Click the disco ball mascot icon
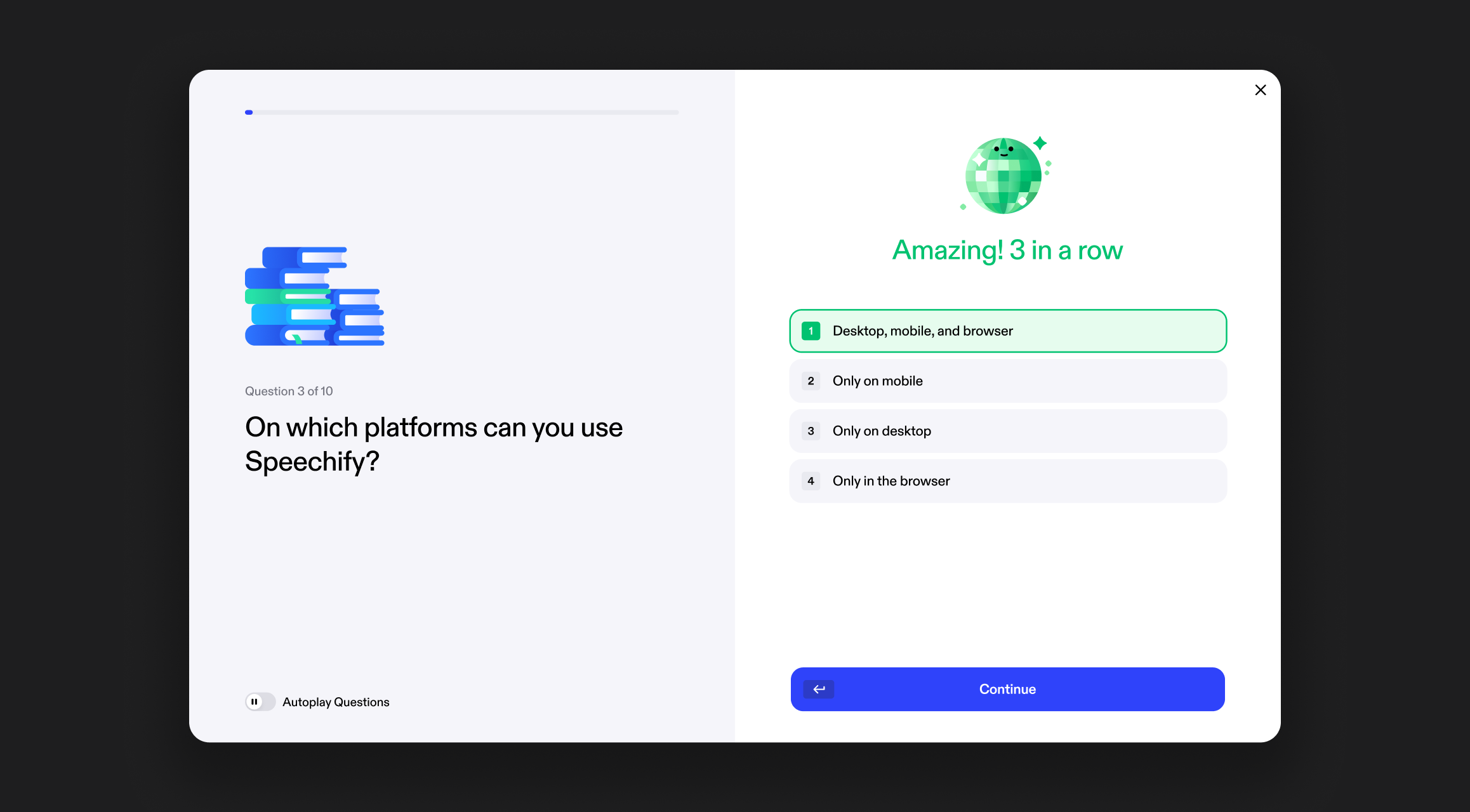 tap(1003, 176)
